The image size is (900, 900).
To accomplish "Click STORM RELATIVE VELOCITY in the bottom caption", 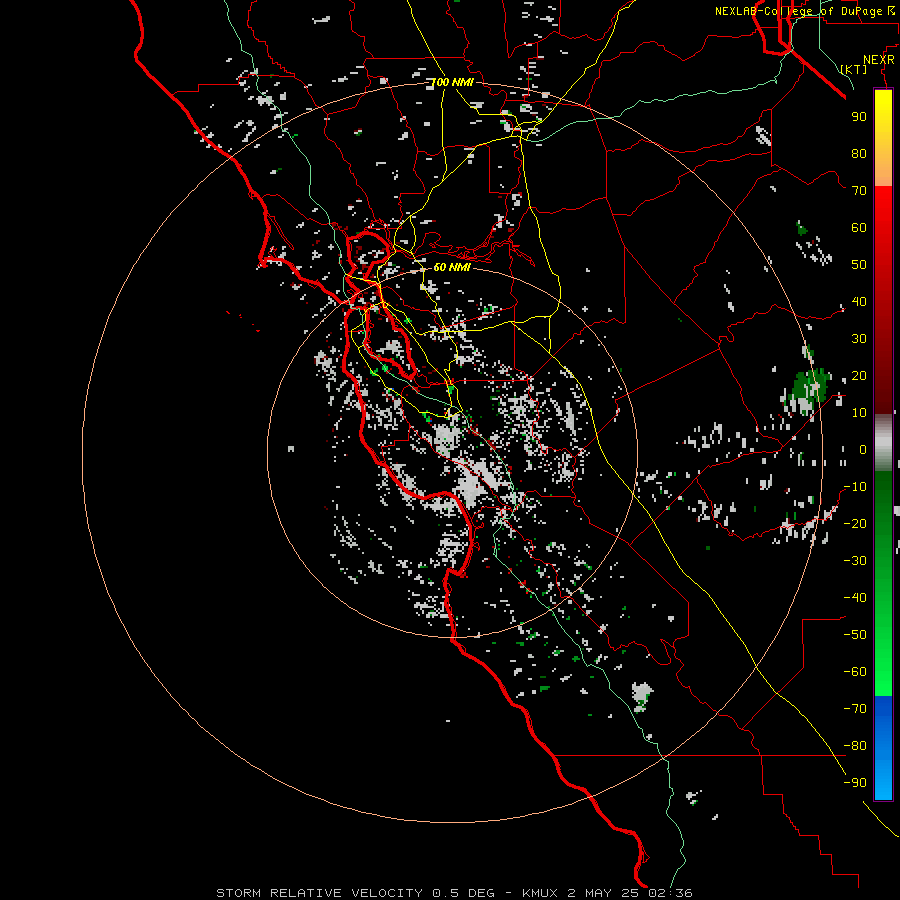I will (320, 893).
